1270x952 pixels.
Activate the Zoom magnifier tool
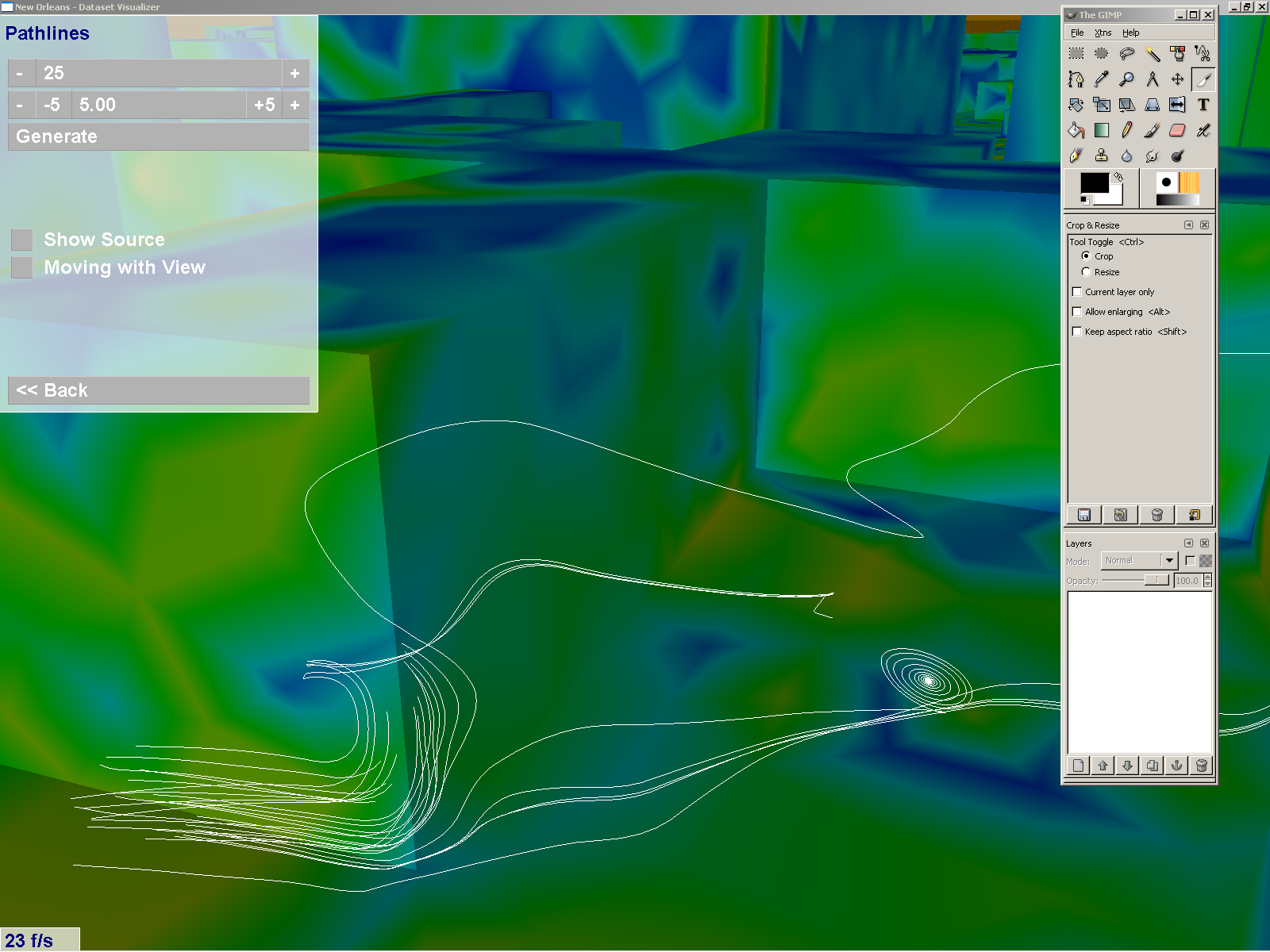coord(1126,79)
